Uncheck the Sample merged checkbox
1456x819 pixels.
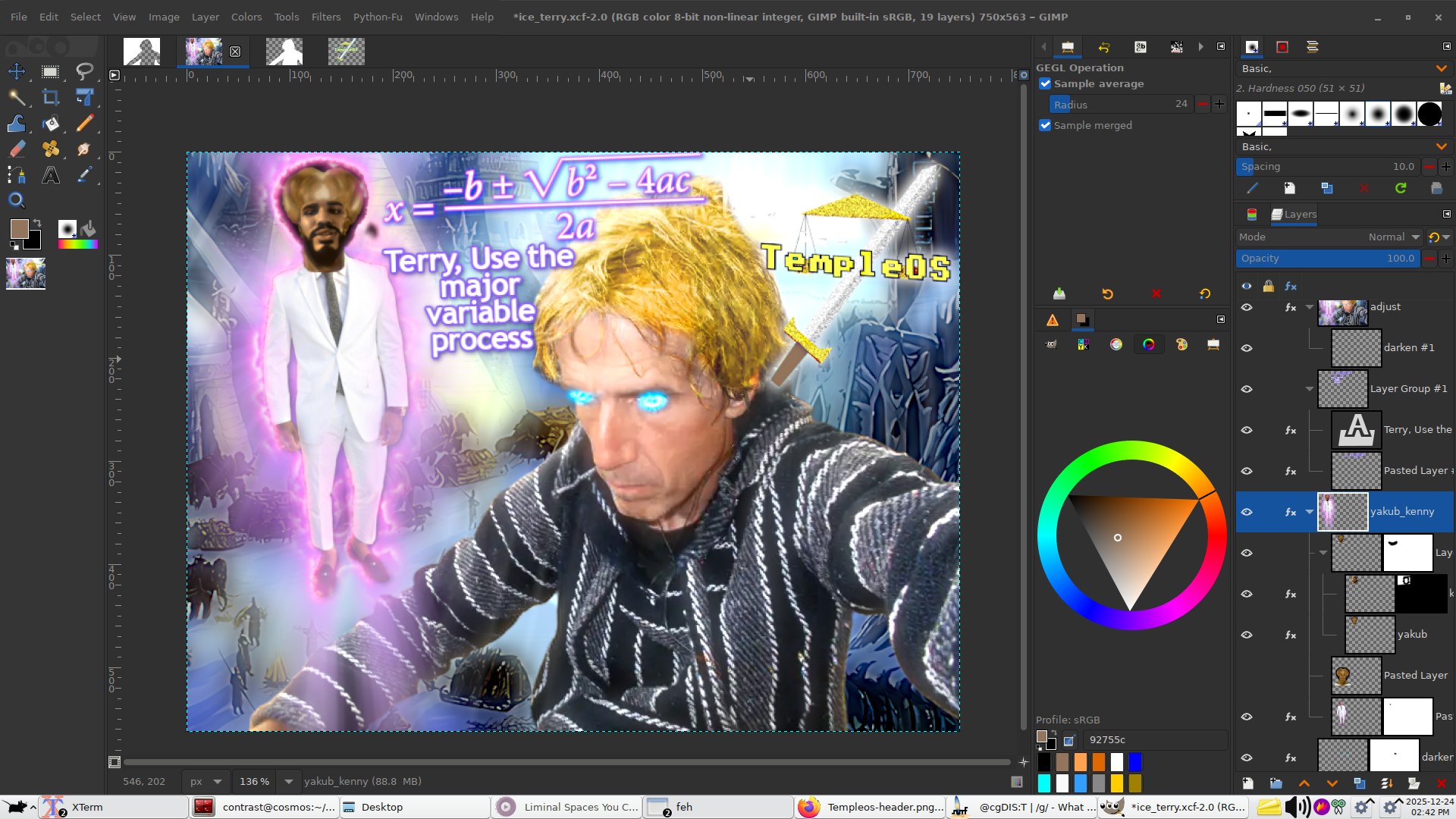pos(1045,126)
